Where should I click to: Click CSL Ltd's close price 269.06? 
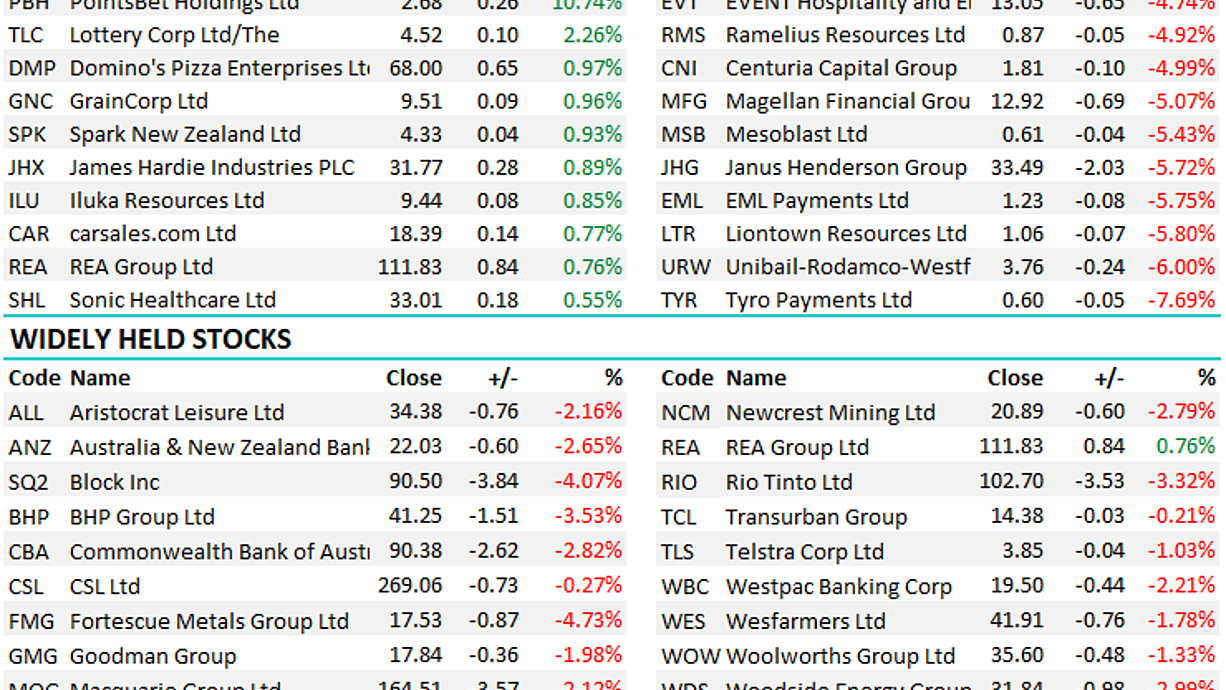[411, 586]
